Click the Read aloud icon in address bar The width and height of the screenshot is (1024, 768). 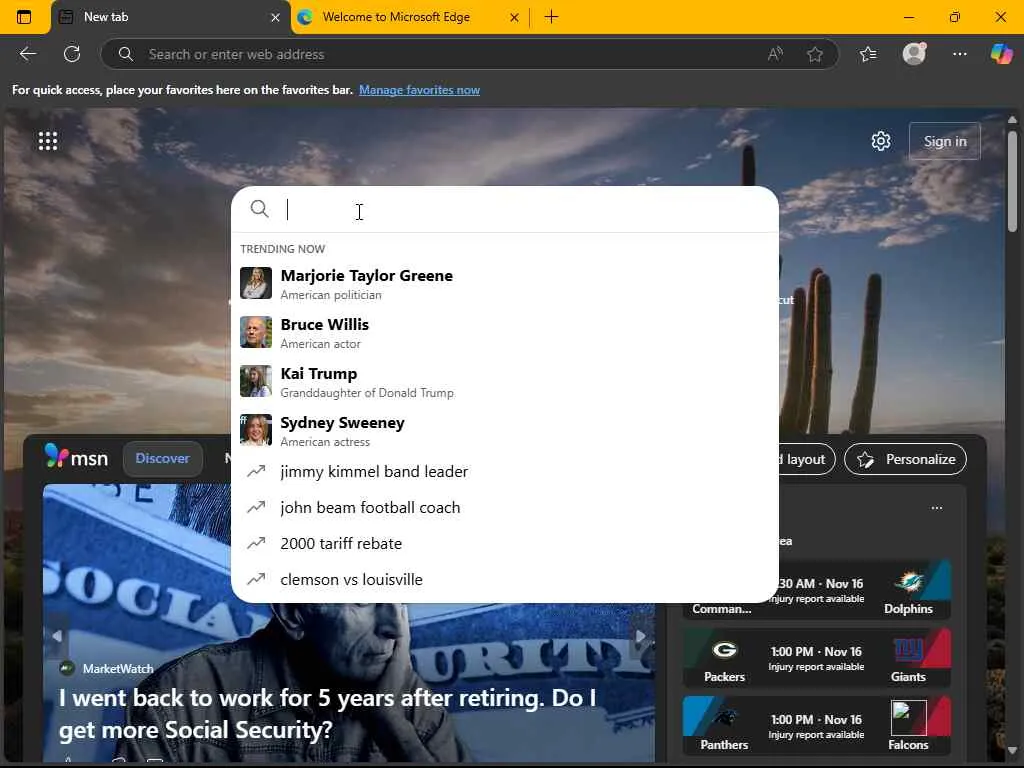[x=775, y=54]
